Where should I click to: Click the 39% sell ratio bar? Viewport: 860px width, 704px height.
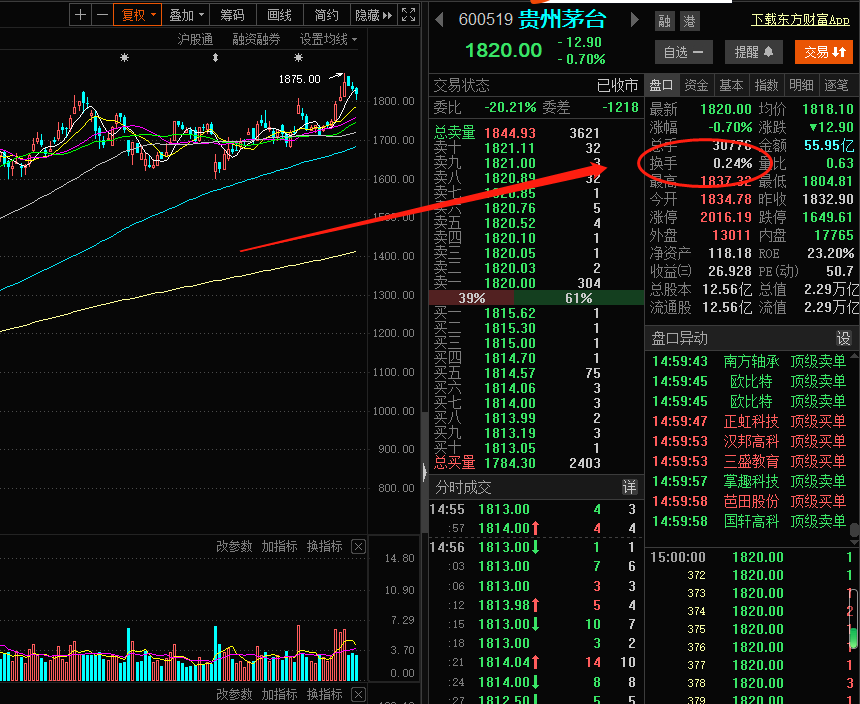472,298
